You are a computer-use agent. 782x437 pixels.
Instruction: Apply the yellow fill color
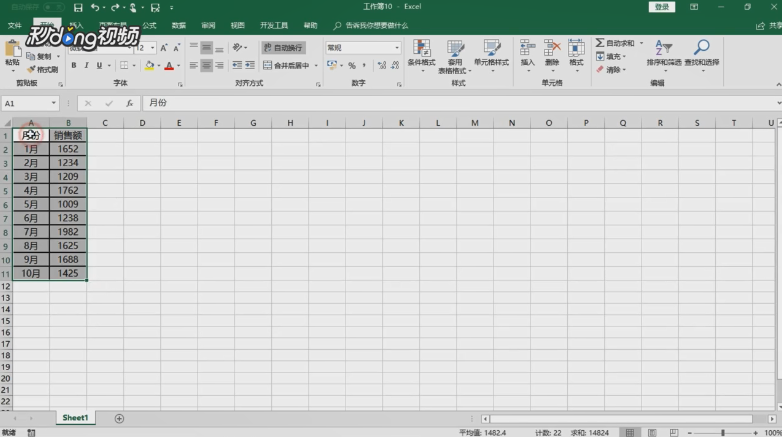tap(149, 65)
